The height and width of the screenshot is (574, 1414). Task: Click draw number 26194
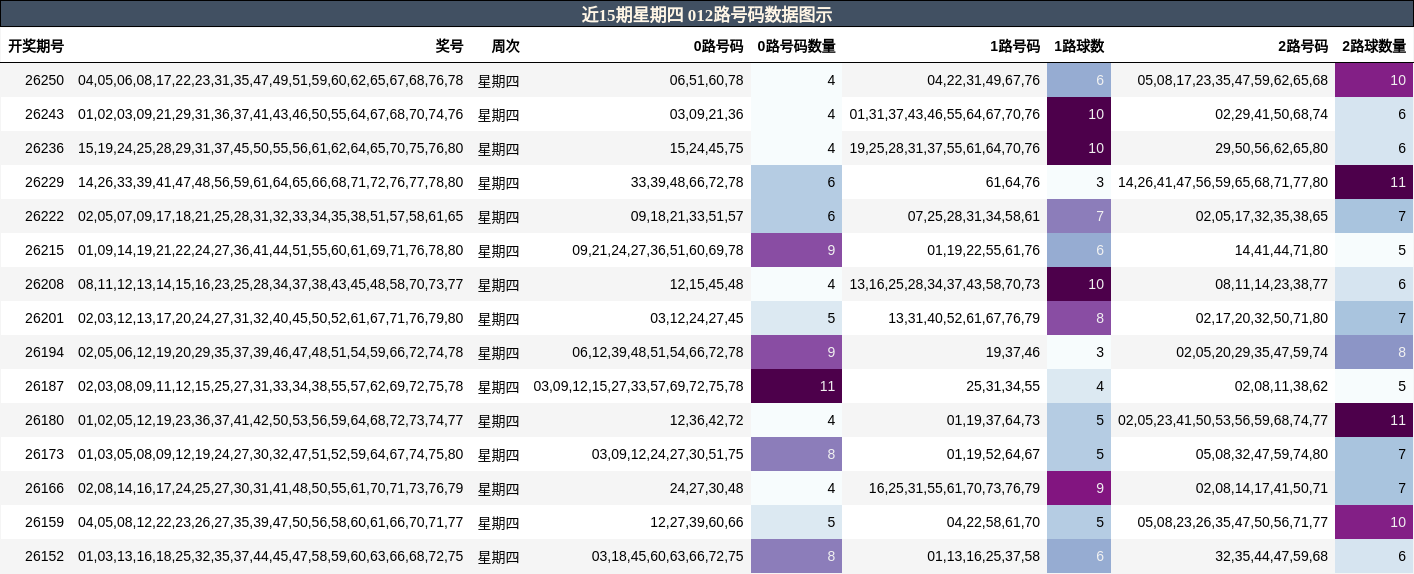click(44, 352)
